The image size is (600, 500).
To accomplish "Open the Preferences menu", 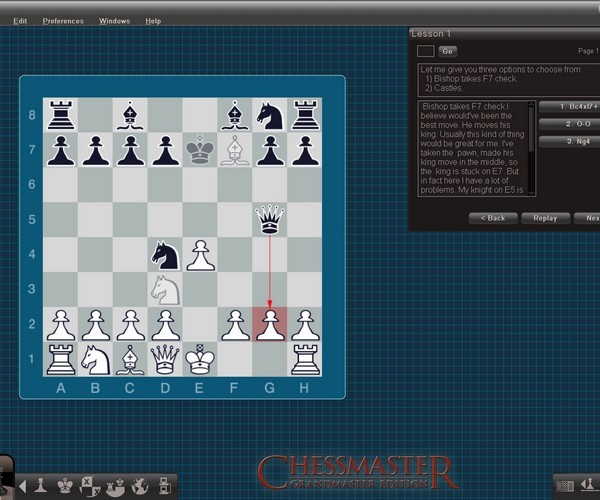I will [63, 20].
